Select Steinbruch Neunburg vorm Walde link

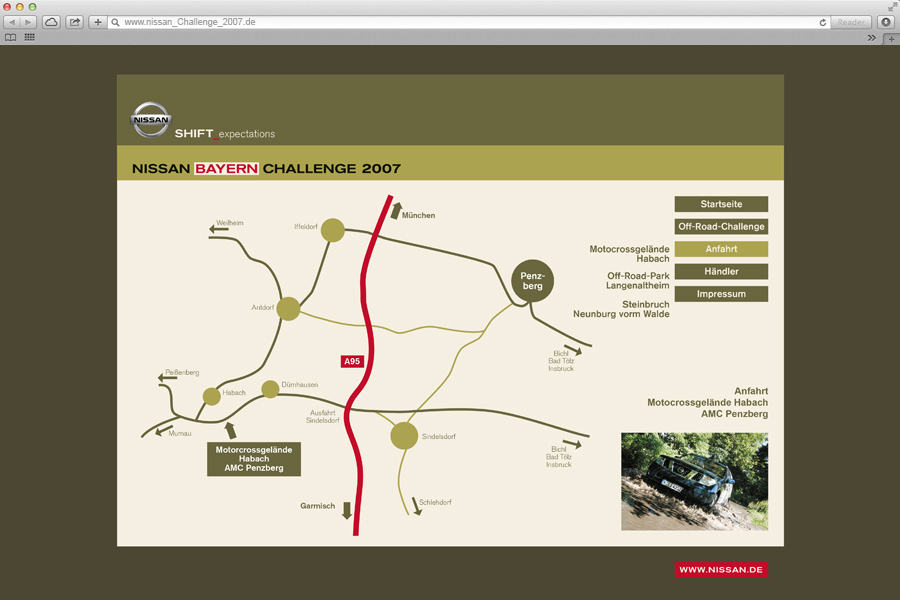(621, 309)
